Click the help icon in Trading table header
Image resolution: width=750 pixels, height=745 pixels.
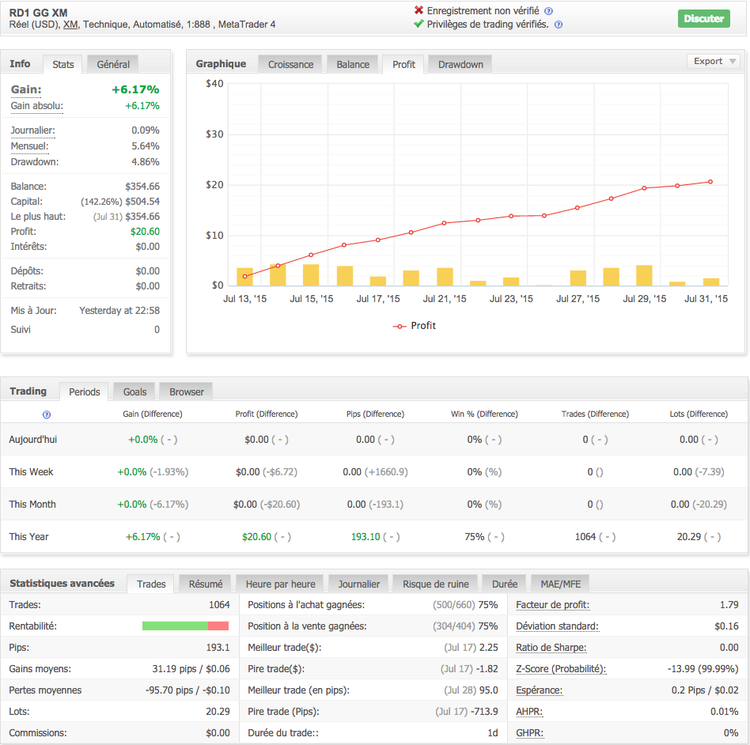[x=46, y=414]
